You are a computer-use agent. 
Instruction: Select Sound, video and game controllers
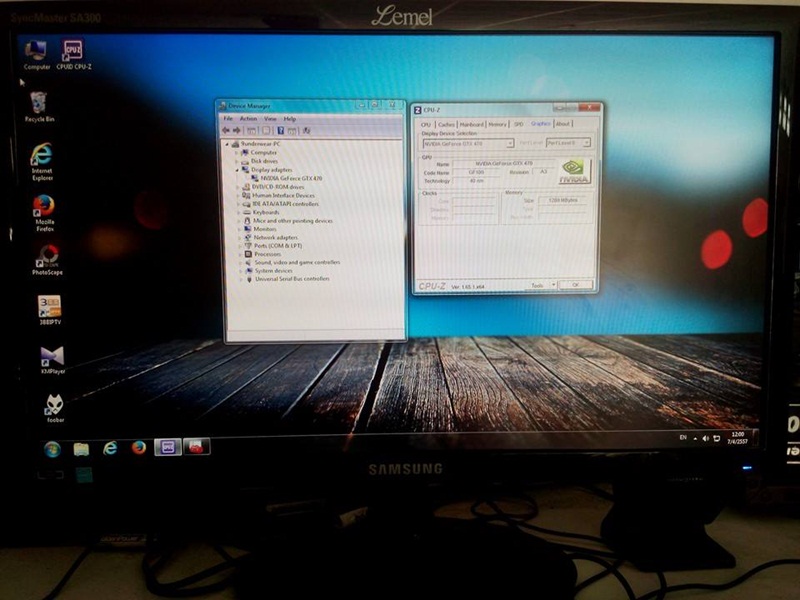click(297, 262)
